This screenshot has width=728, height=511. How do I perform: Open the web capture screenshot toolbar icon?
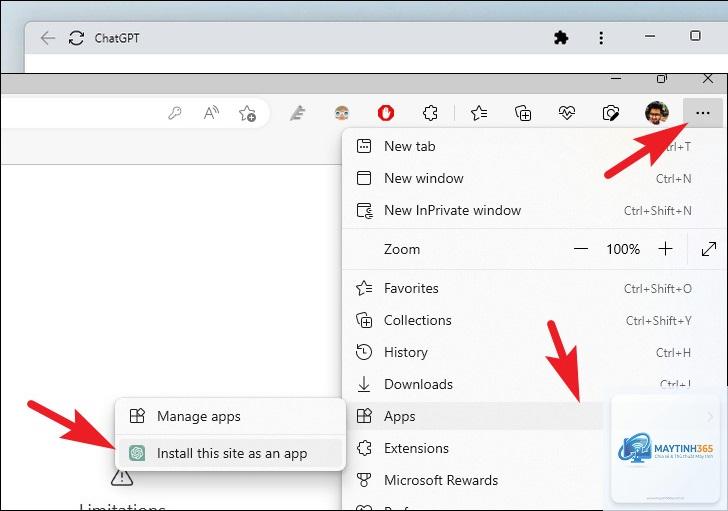click(x=611, y=113)
